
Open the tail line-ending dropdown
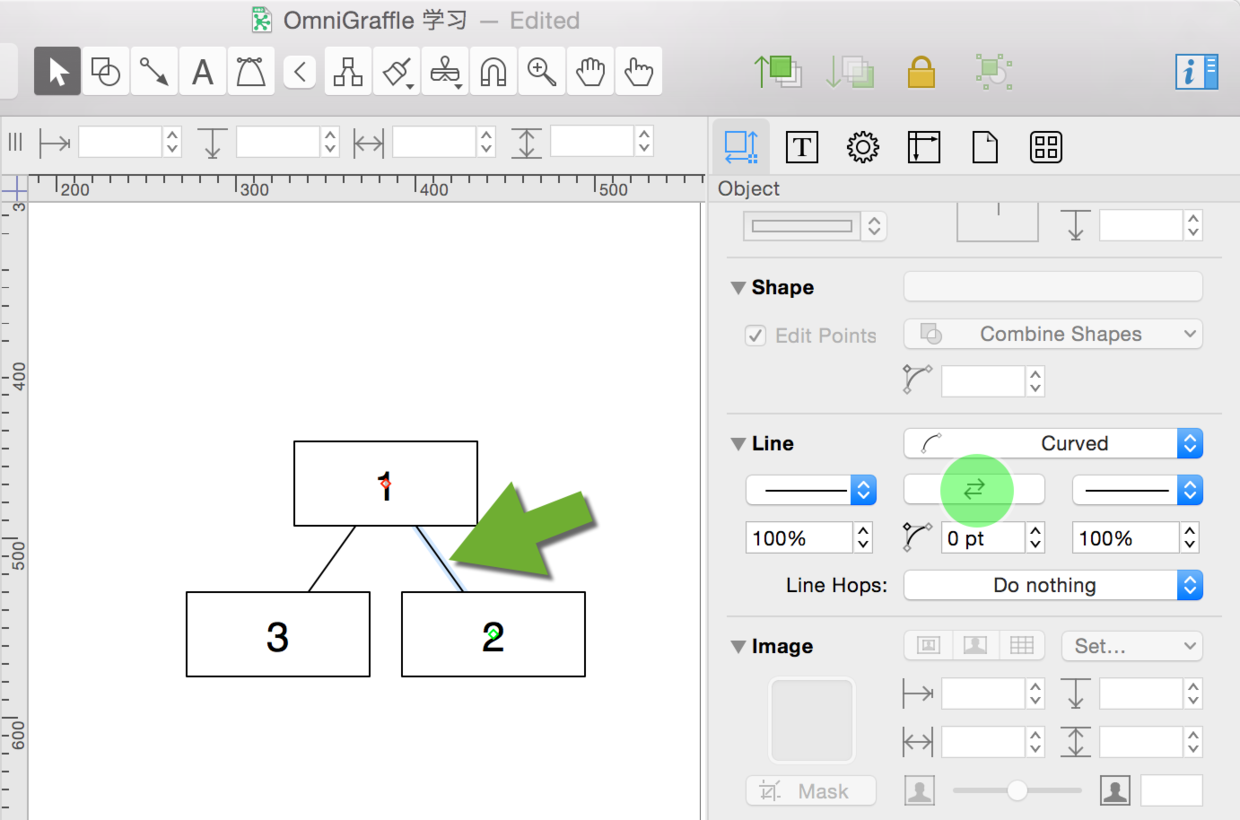(811, 490)
